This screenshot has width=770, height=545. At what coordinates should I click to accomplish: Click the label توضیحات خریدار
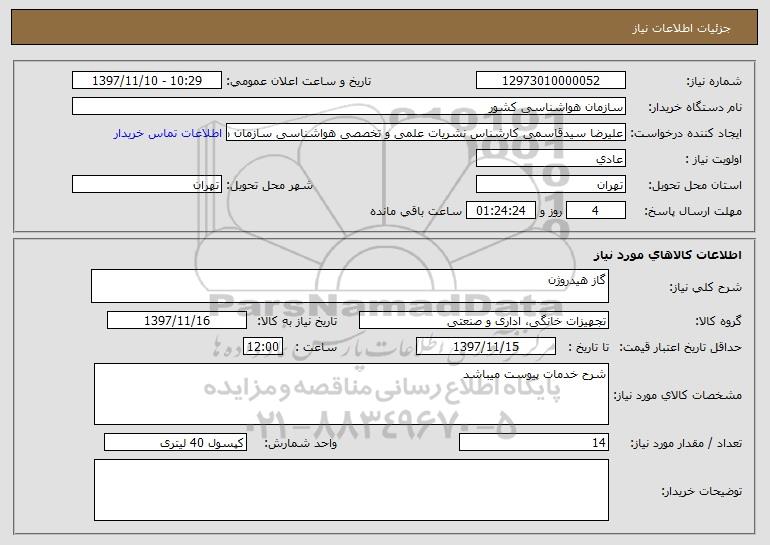pos(702,491)
